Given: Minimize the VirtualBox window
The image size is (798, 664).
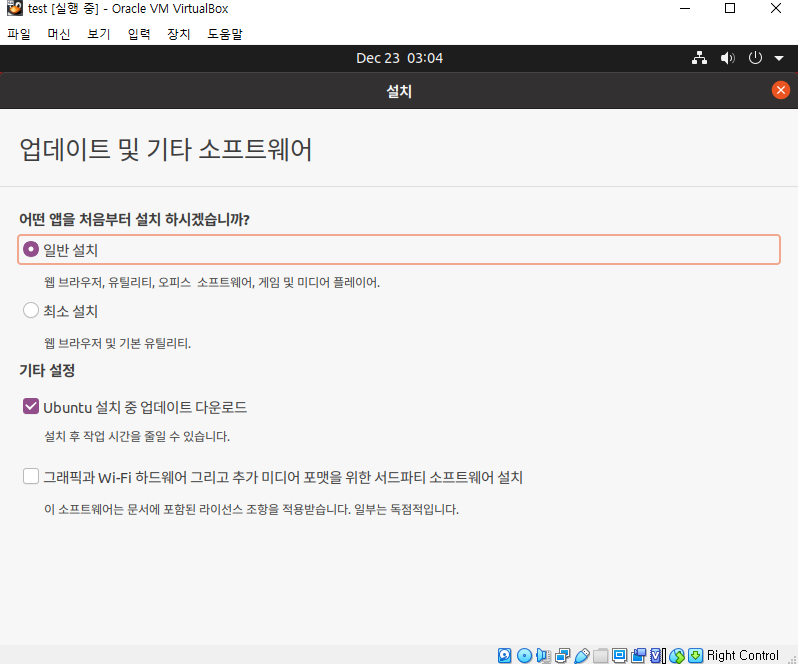Looking at the screenshot, I should (685, 8).
